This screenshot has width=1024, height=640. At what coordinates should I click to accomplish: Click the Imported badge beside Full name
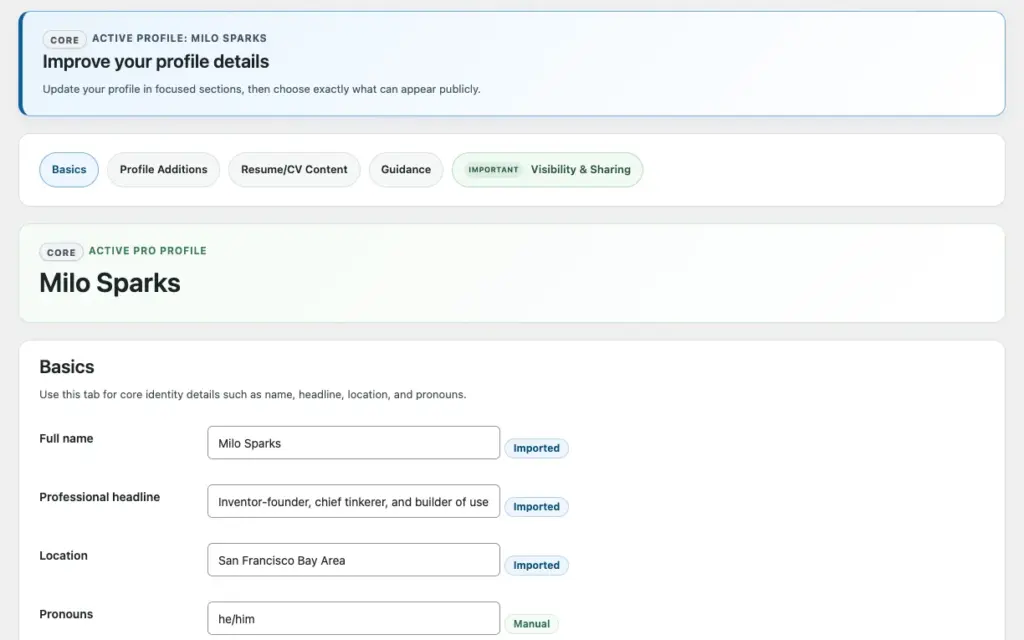coord(536,448)
